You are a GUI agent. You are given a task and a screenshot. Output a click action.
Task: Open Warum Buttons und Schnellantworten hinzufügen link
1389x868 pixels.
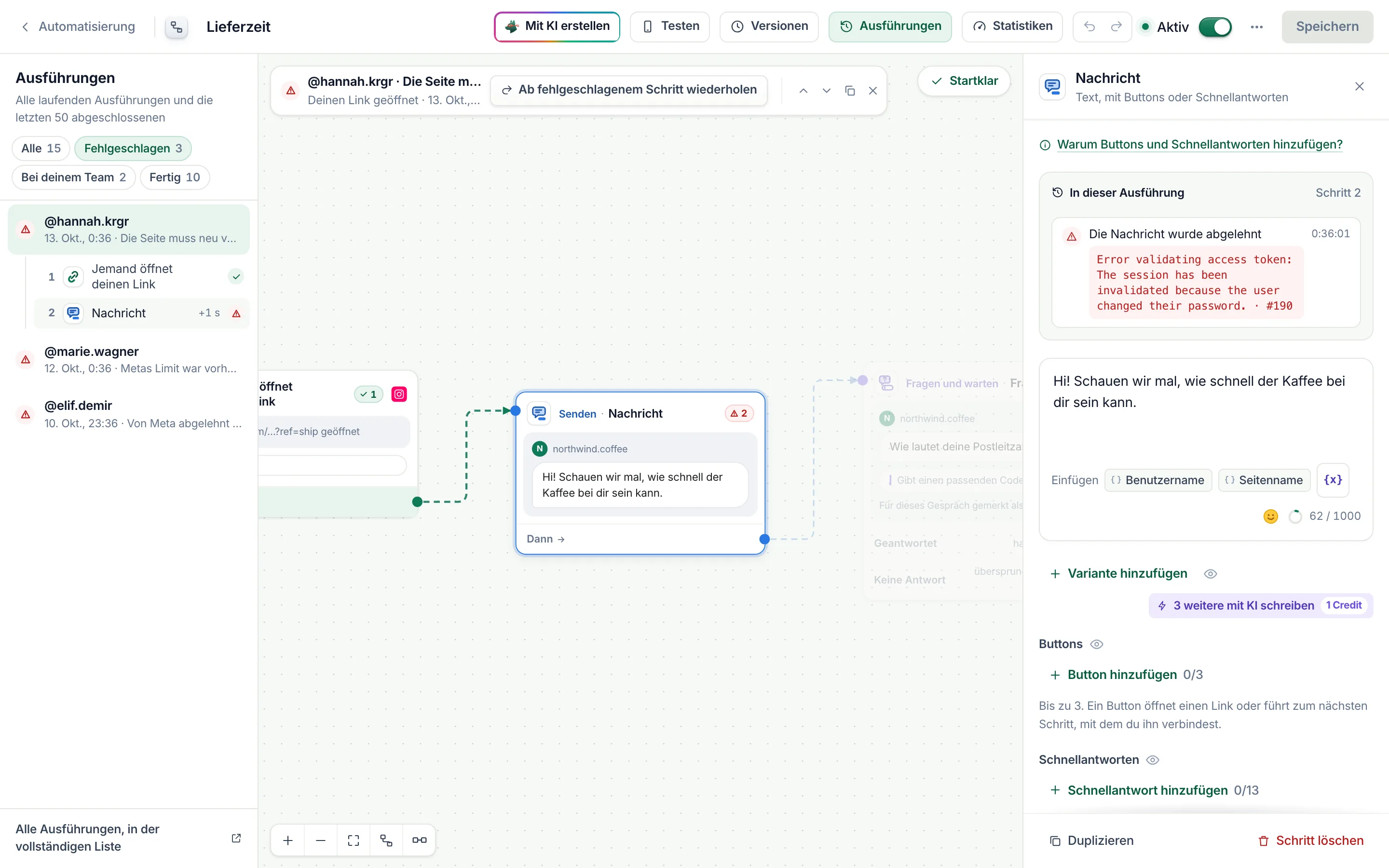[x=1199, y=145]
